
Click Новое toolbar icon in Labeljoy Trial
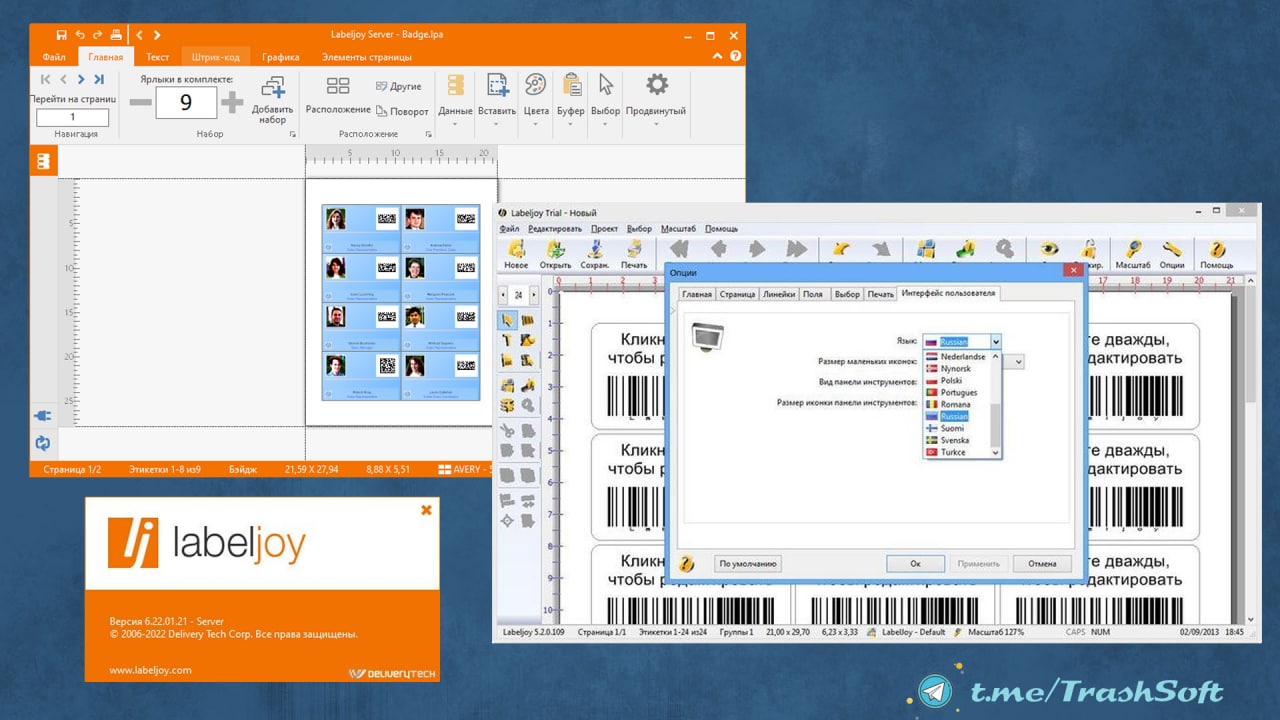[516, 254]
